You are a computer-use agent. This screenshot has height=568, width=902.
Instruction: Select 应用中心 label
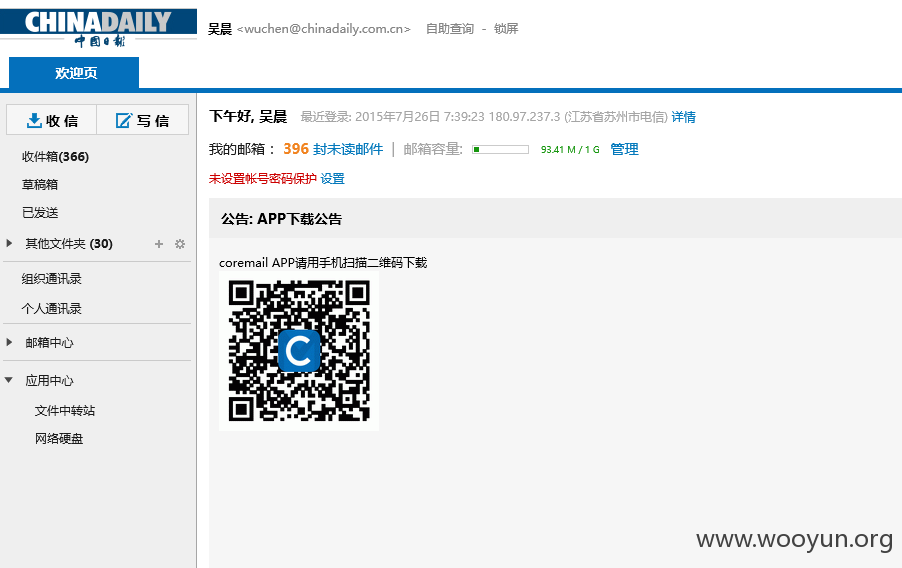point(49,380)
